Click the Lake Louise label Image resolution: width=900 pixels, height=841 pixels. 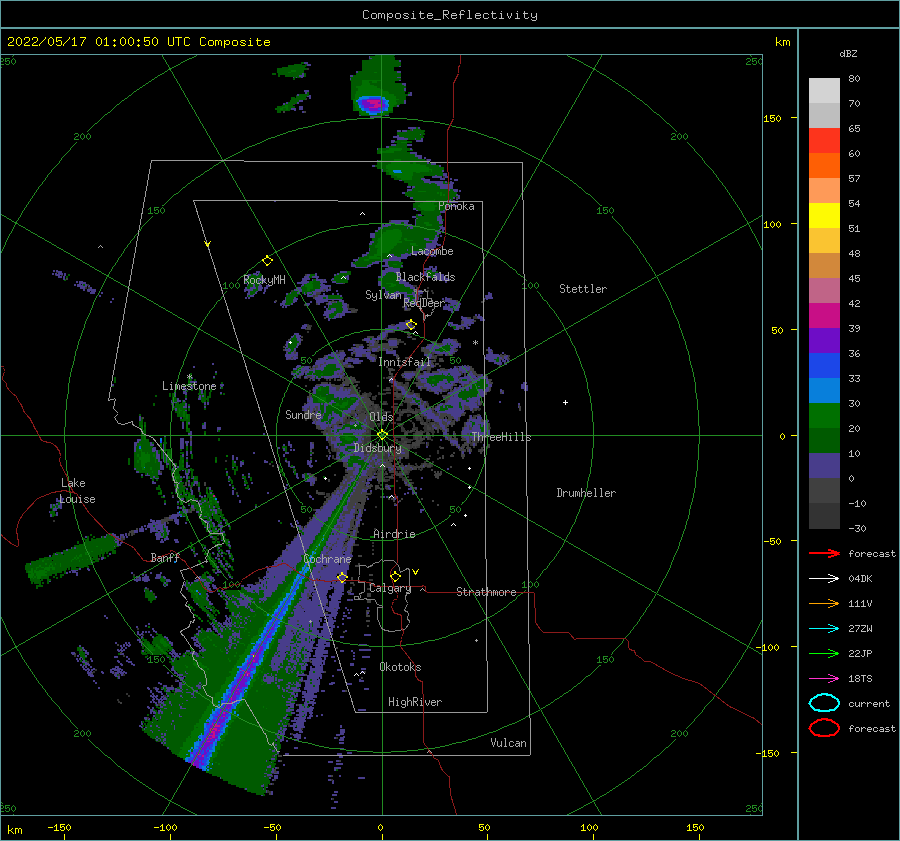77,491
